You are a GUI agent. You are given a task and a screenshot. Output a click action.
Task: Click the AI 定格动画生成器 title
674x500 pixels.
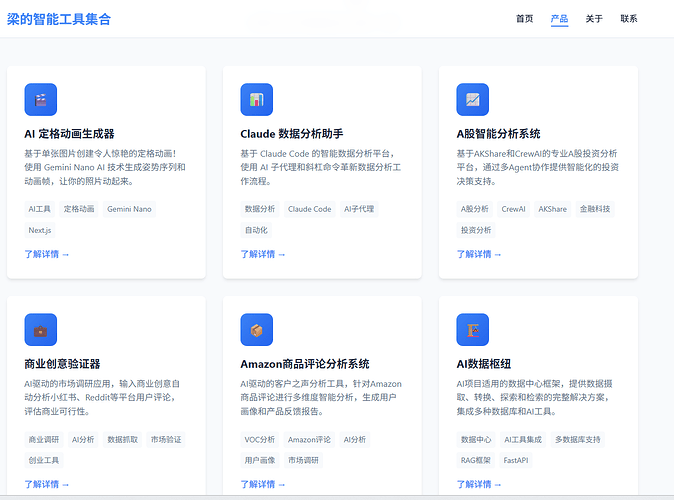coord(69,134)
